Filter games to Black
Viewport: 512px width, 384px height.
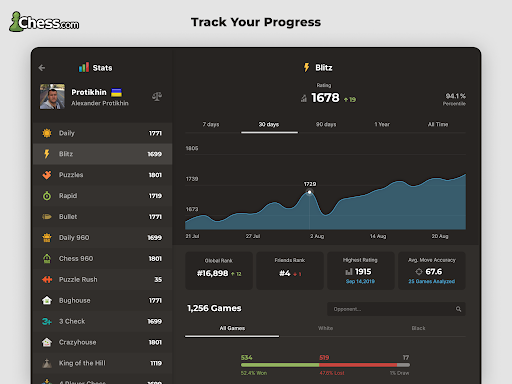[x=418, y=328]
